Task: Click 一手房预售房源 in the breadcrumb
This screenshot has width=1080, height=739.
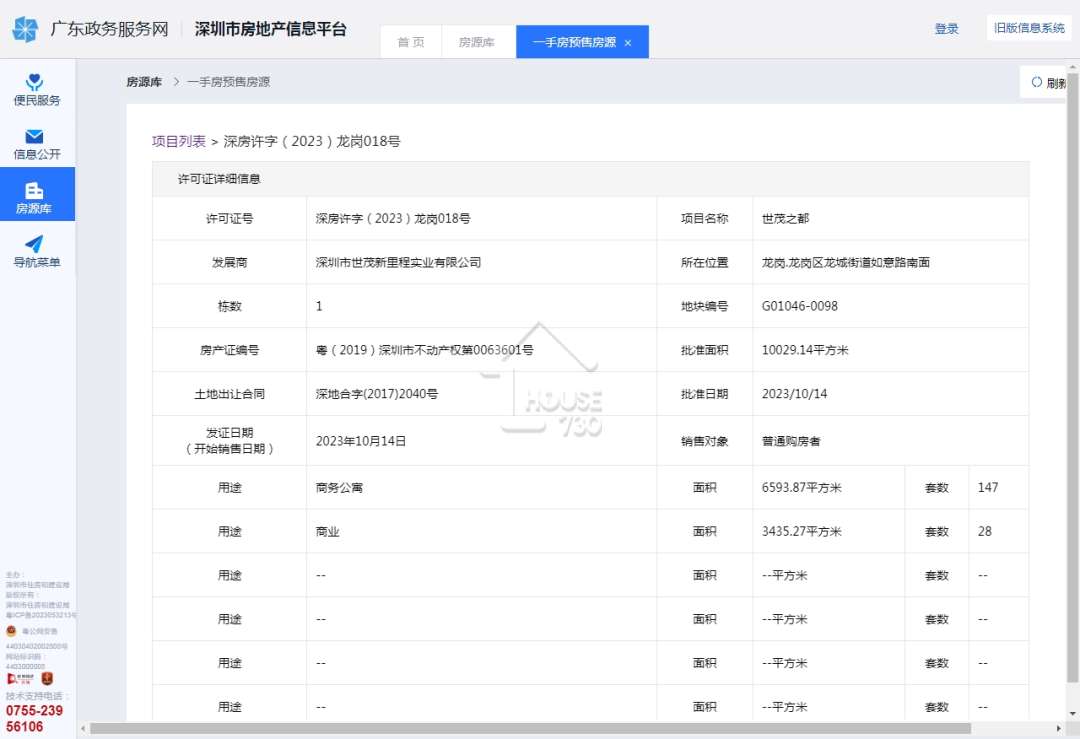Action: point(229,82)
